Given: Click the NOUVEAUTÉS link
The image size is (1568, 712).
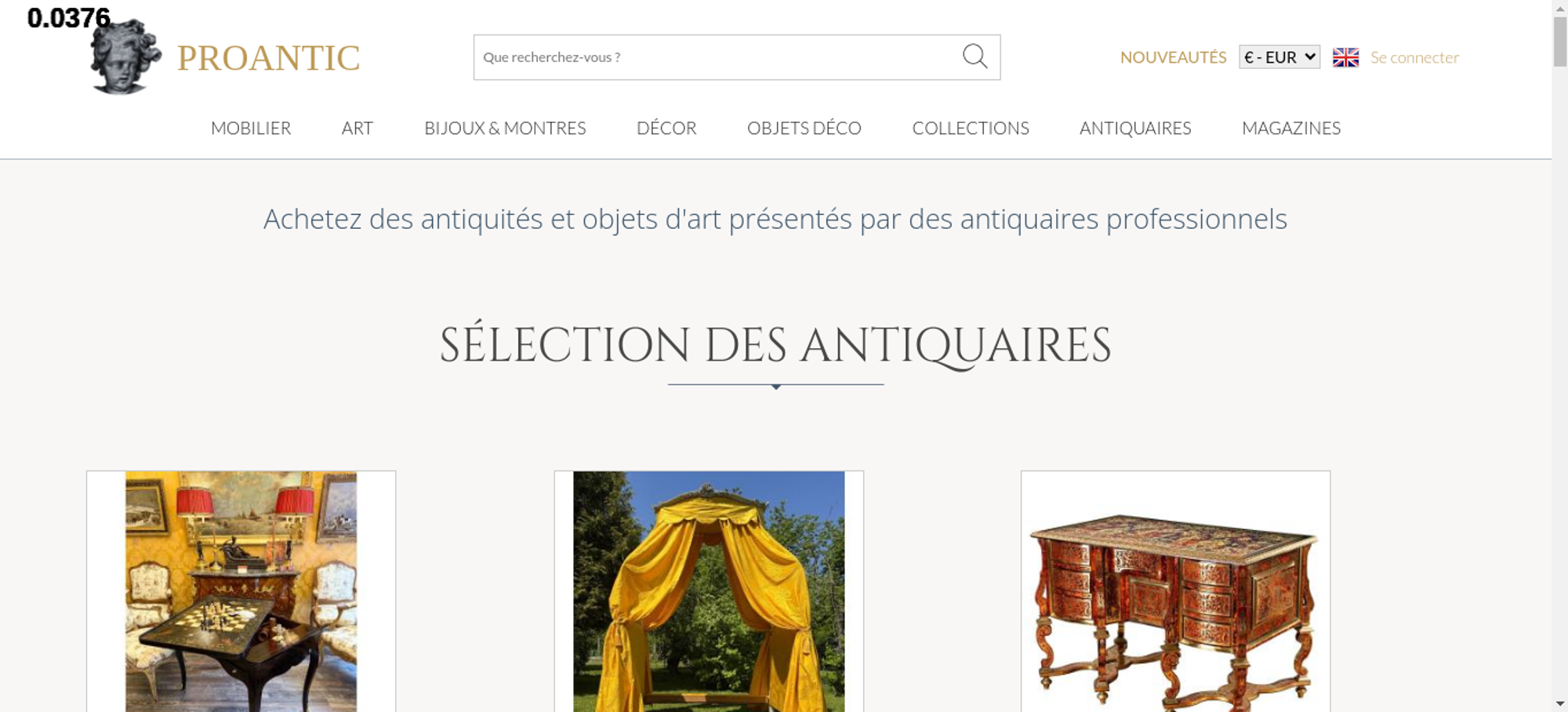Looking at the screenshot, I should [x=1173, y=57].
